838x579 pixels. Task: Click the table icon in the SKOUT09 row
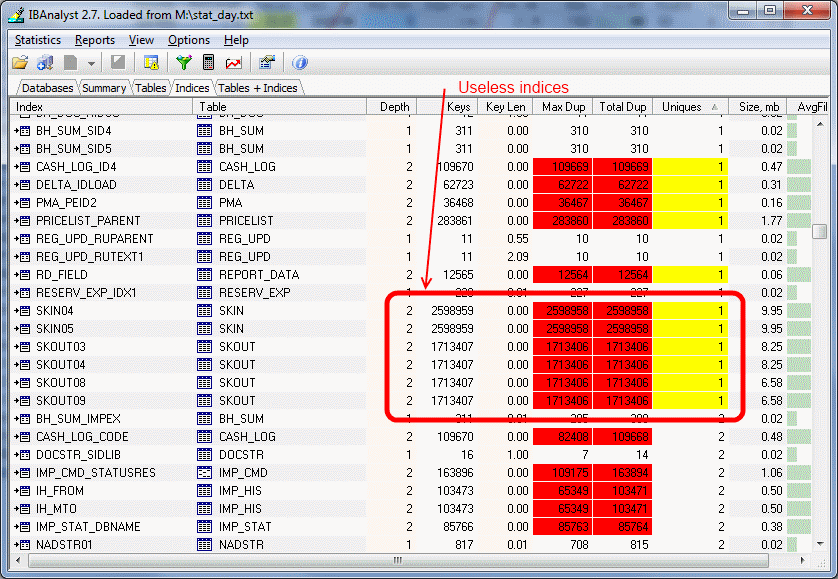(205, 401)
